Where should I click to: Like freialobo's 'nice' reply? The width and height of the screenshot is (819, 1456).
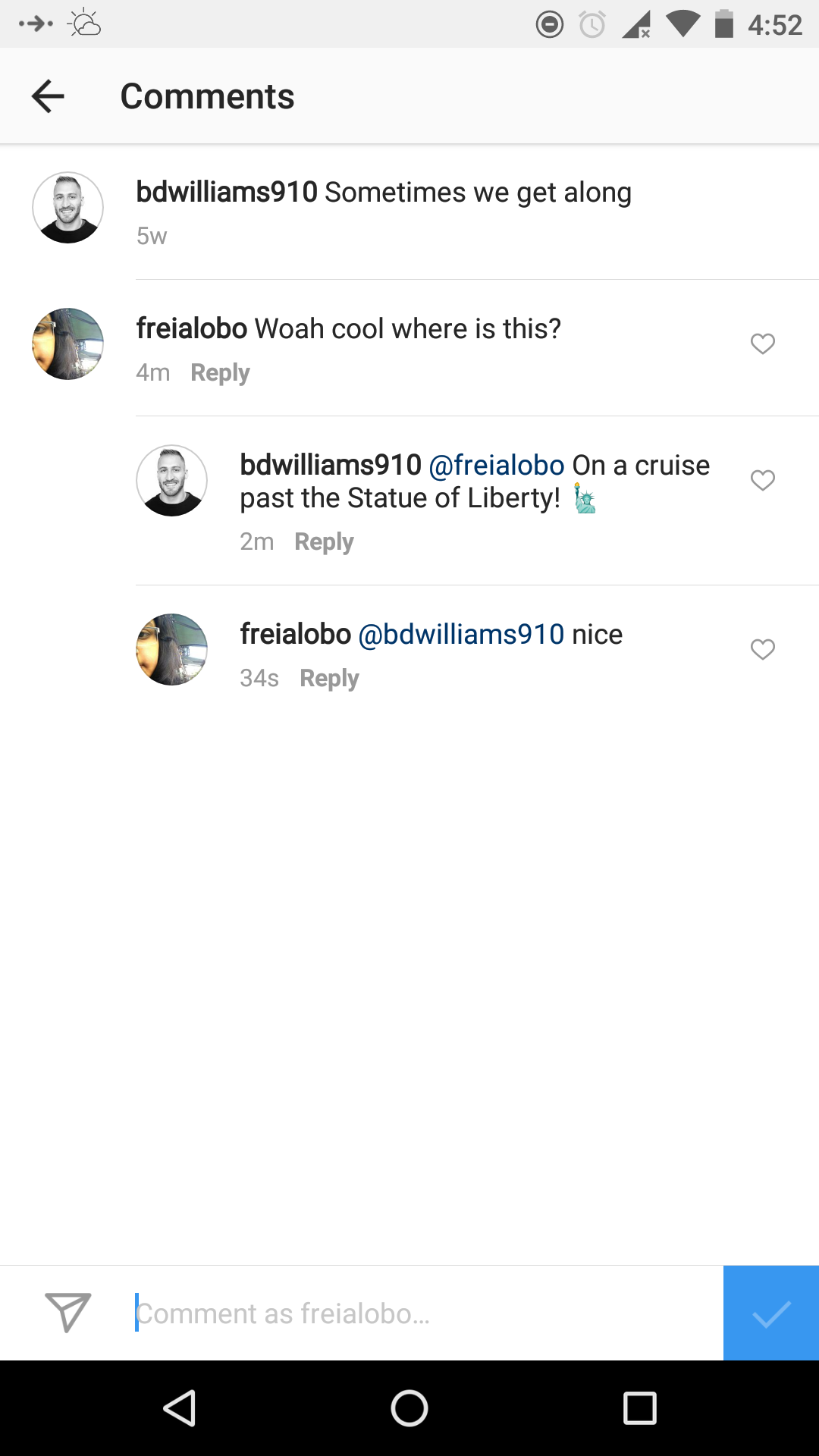tap(763, 650)
